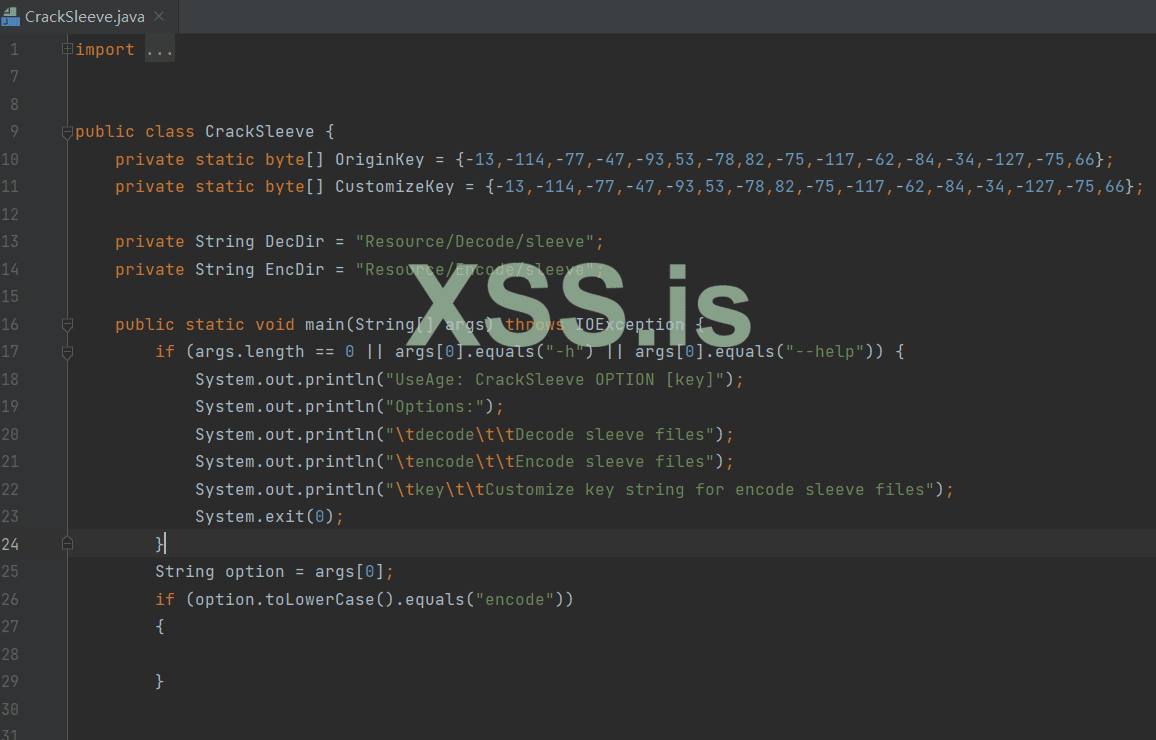Click the DecDir variable name
Viewport: 1156px width, 740px height.
point(295,242)
